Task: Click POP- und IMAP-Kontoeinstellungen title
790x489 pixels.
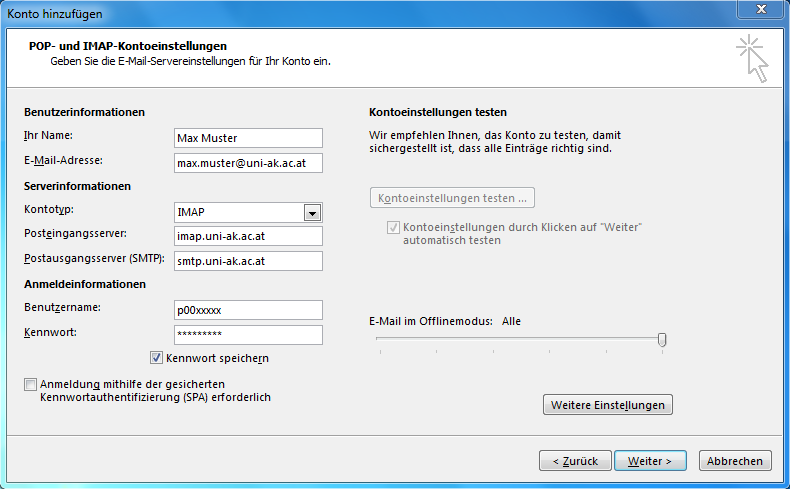Action: coord(128,46)
